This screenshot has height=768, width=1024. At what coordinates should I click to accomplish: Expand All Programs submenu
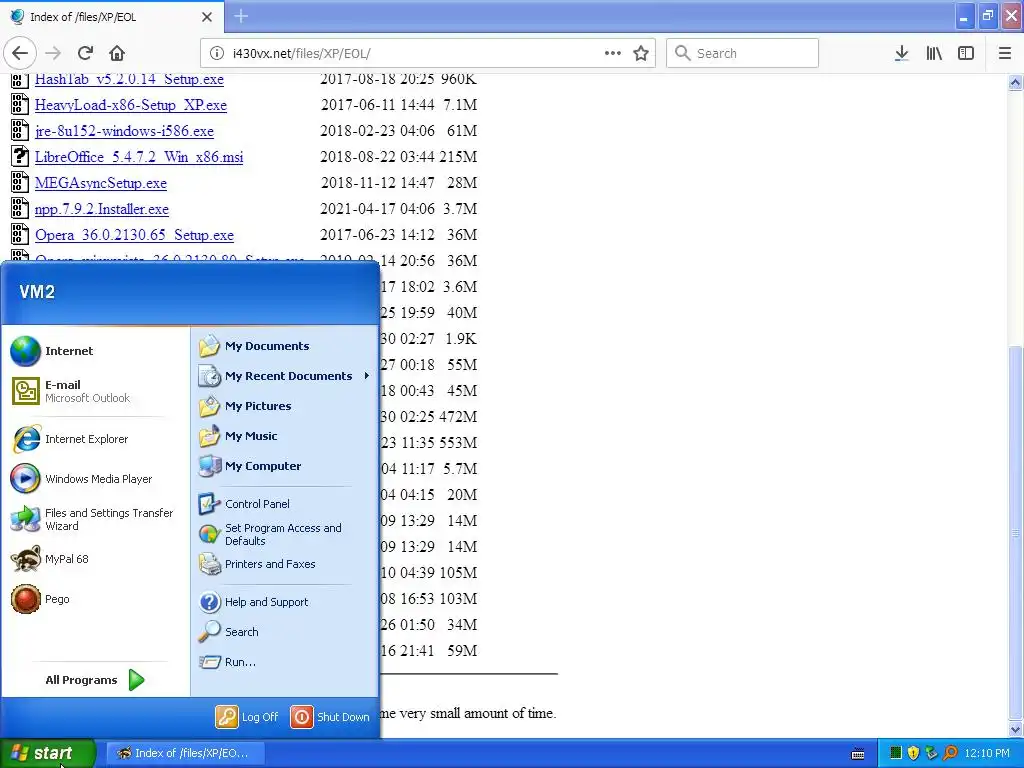95,680
